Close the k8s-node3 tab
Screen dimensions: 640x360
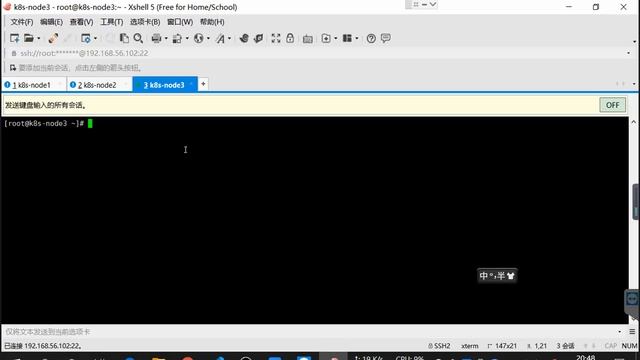(191, 84)
